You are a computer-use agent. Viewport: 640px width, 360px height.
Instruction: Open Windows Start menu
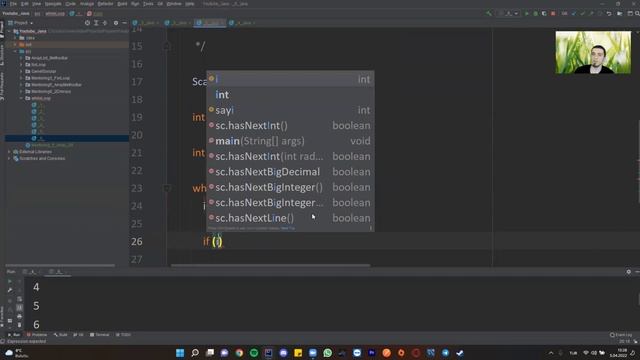(180, 353)
